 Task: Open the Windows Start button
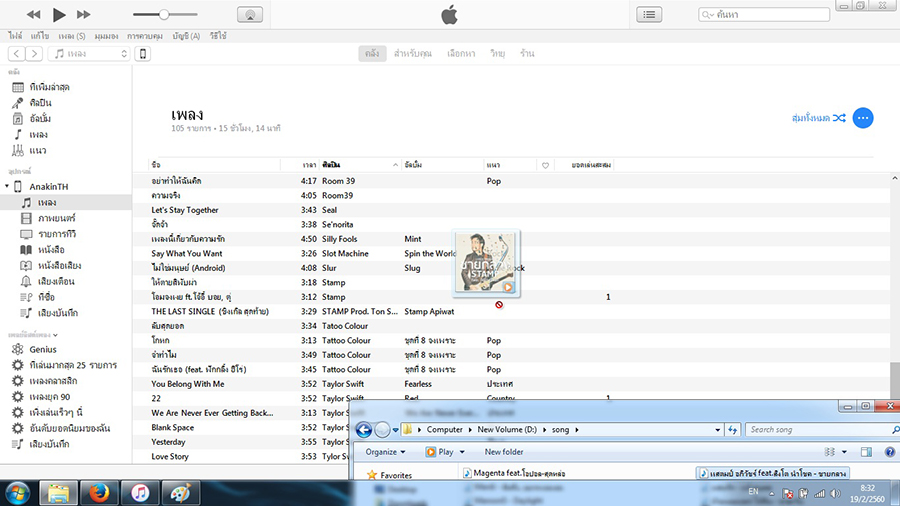tap(18, 493)
